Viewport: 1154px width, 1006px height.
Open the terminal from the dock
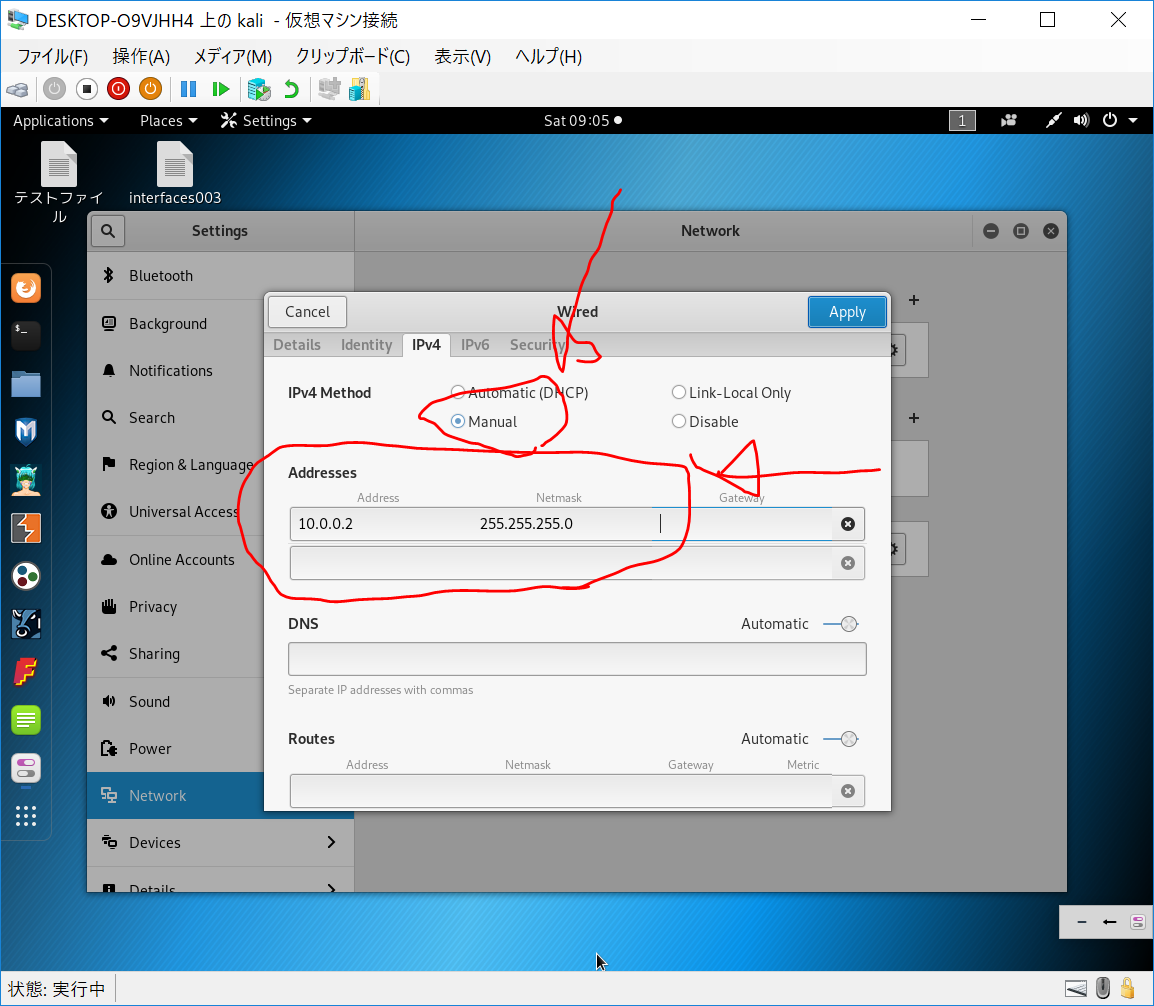(26, 335)
